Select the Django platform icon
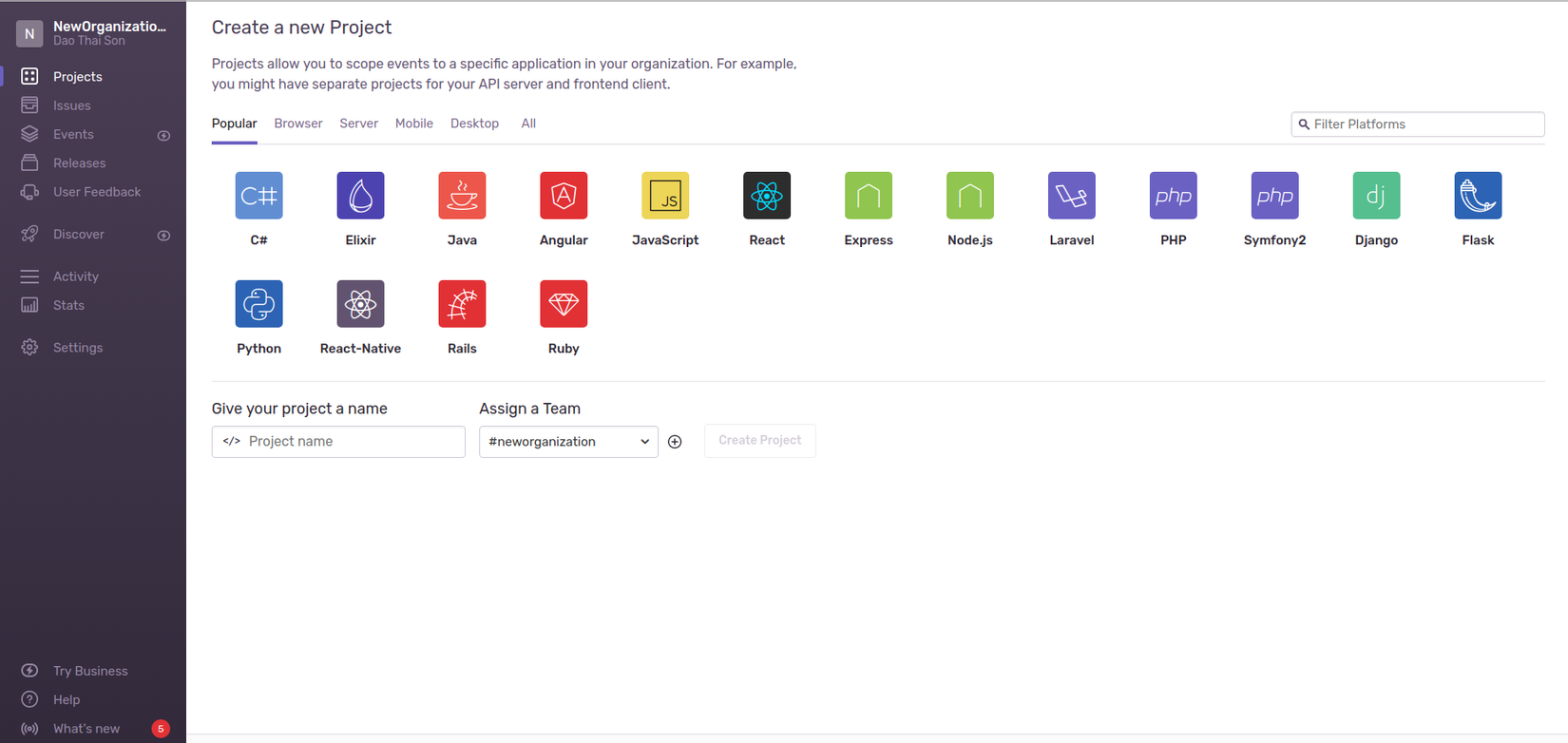 (x=1377, y=196)
